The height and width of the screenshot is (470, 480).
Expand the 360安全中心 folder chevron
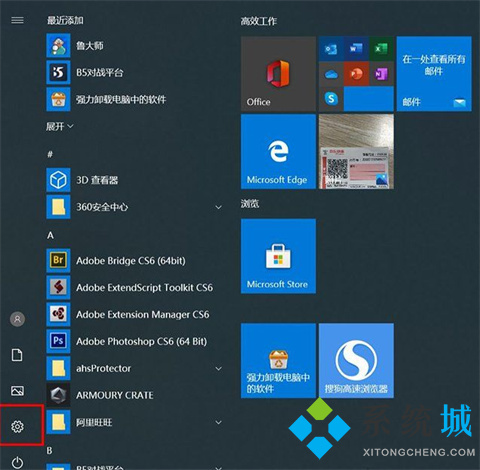click(218, 207)
